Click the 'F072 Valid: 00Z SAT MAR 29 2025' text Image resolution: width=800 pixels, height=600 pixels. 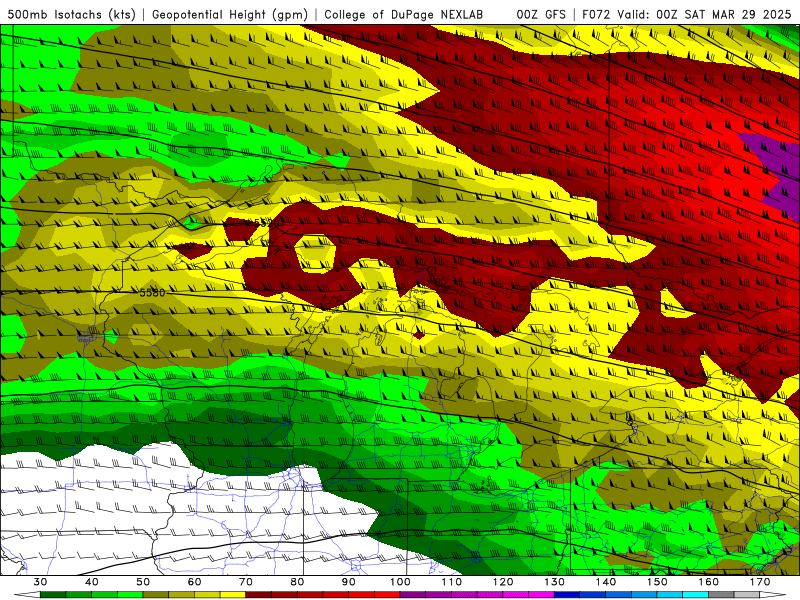pyautogui.click(x=687, y=14)
